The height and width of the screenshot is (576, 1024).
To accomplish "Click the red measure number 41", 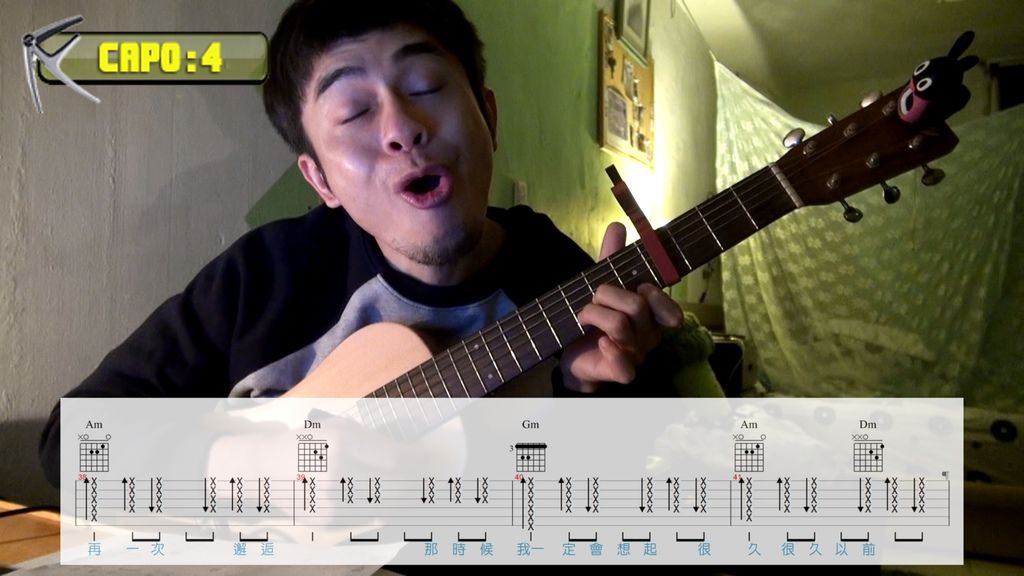I will coord(737,477).
